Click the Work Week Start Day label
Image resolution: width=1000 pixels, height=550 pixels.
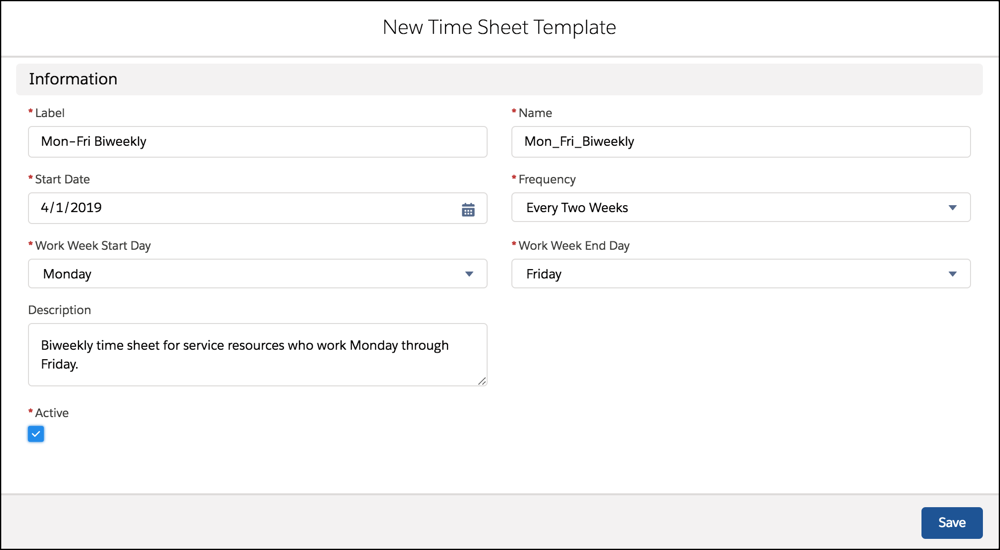tap(92, 246)
